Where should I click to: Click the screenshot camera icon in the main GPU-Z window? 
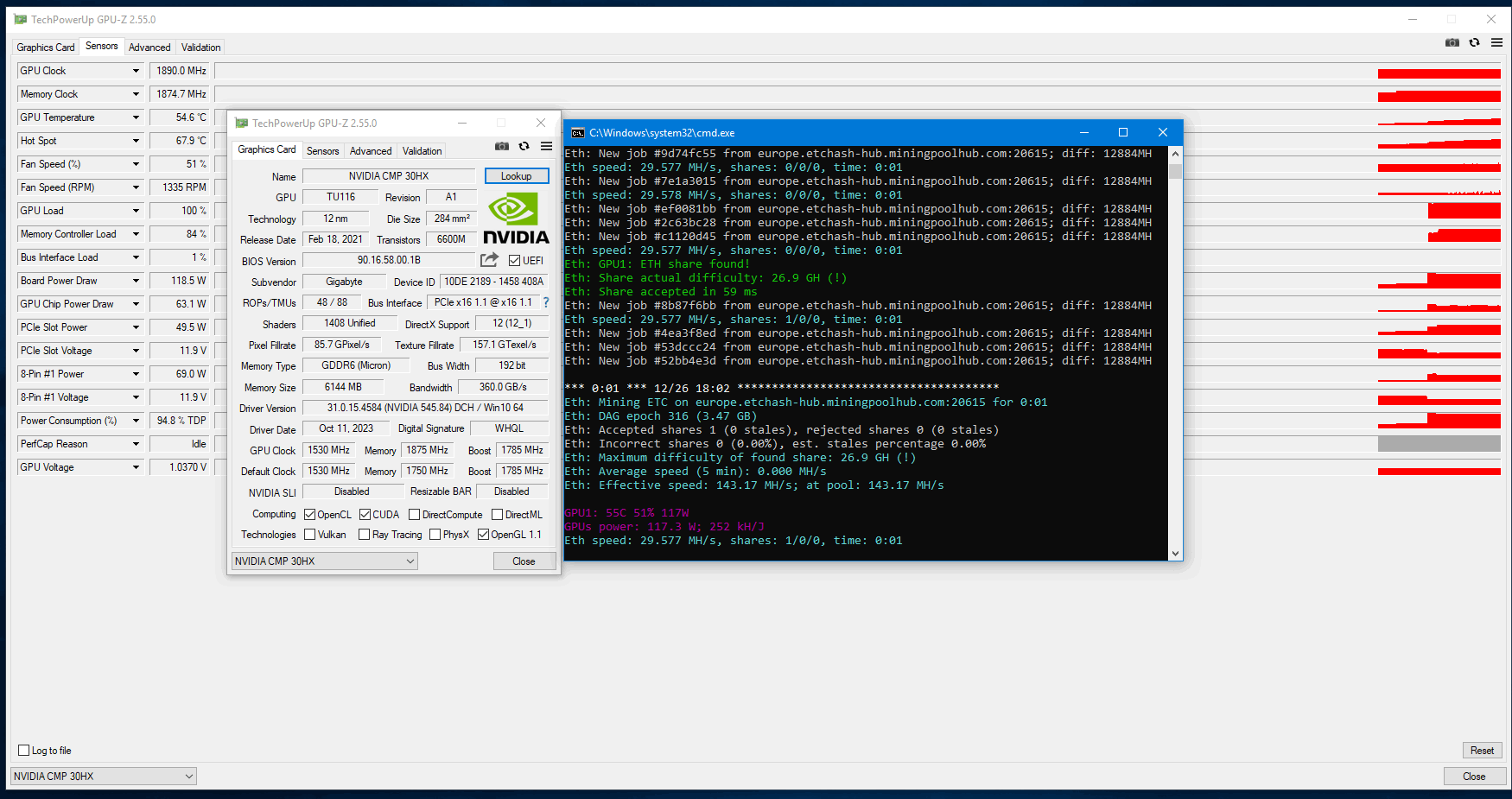coord(1452,42)
